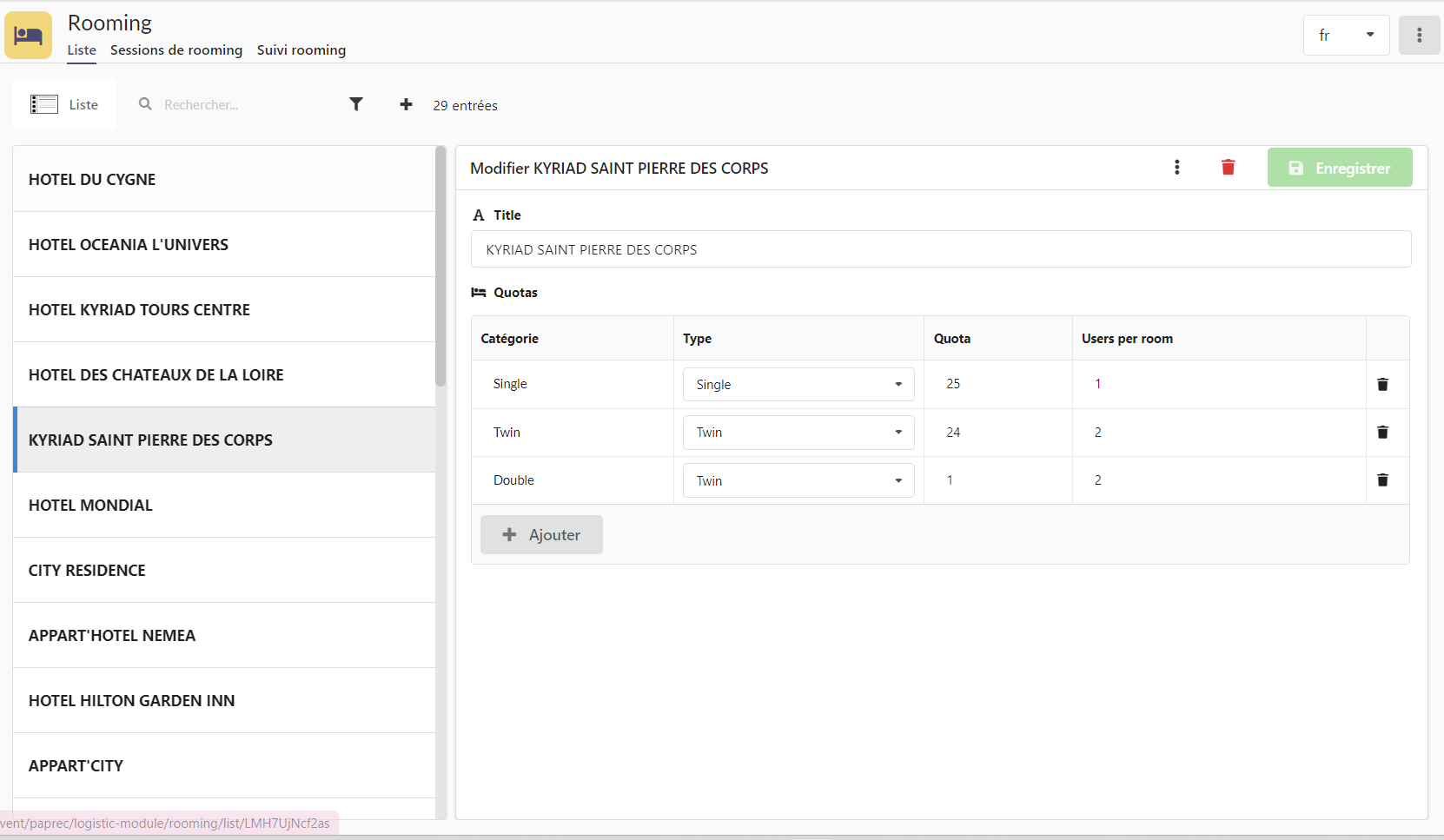This screenshot has width=1444, height=840.
Task: Remove the Double quota row
Action: point(1382,480)
